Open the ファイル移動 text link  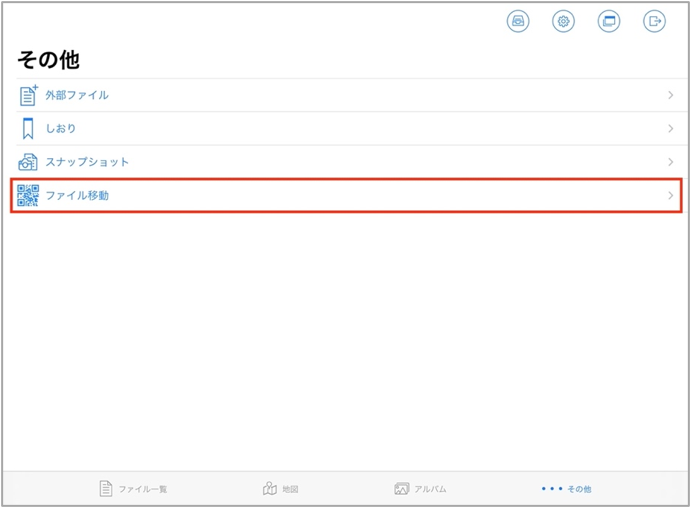(x=77, y=195)
